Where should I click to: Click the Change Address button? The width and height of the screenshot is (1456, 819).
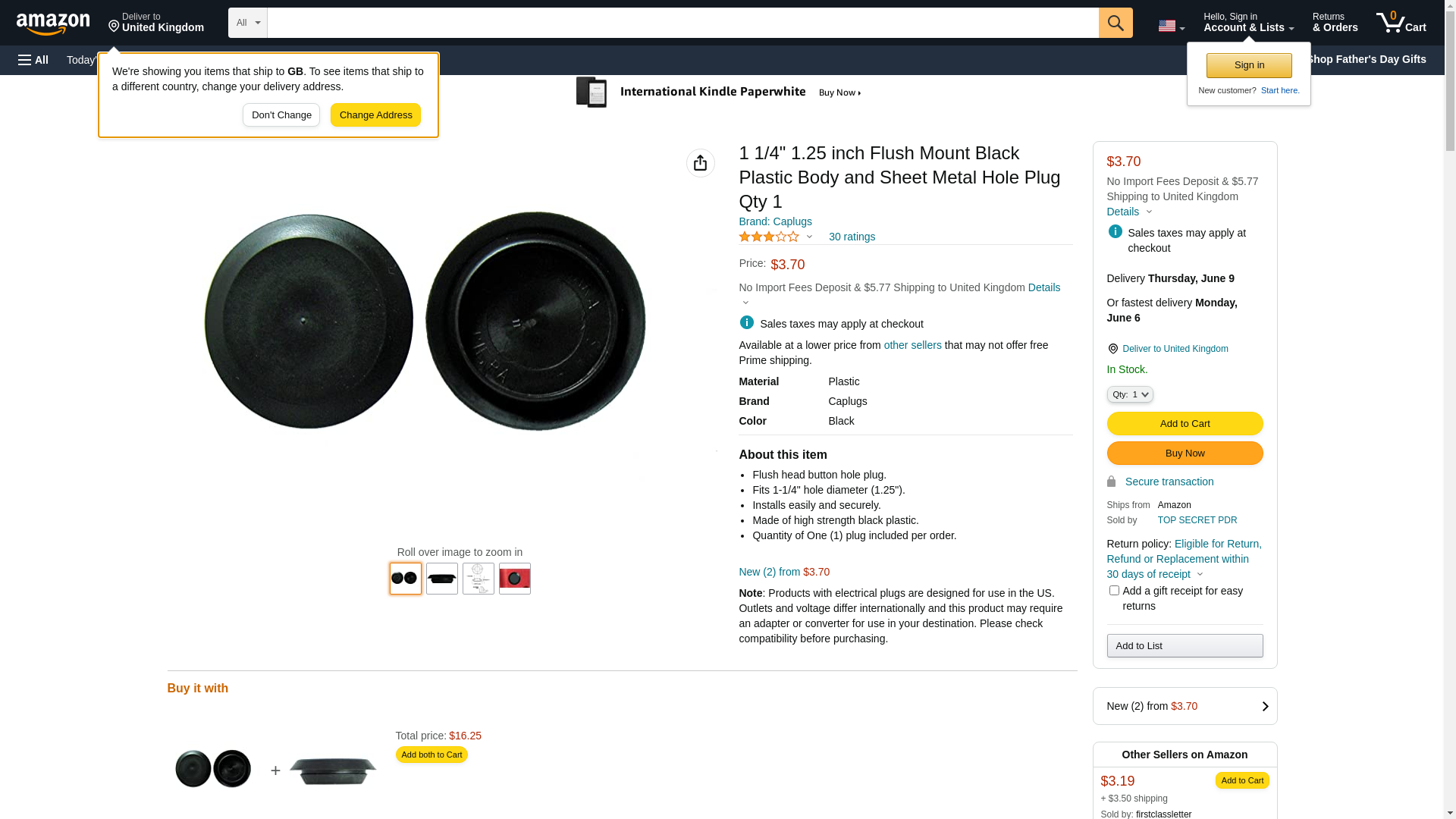[x=375, y=115]
